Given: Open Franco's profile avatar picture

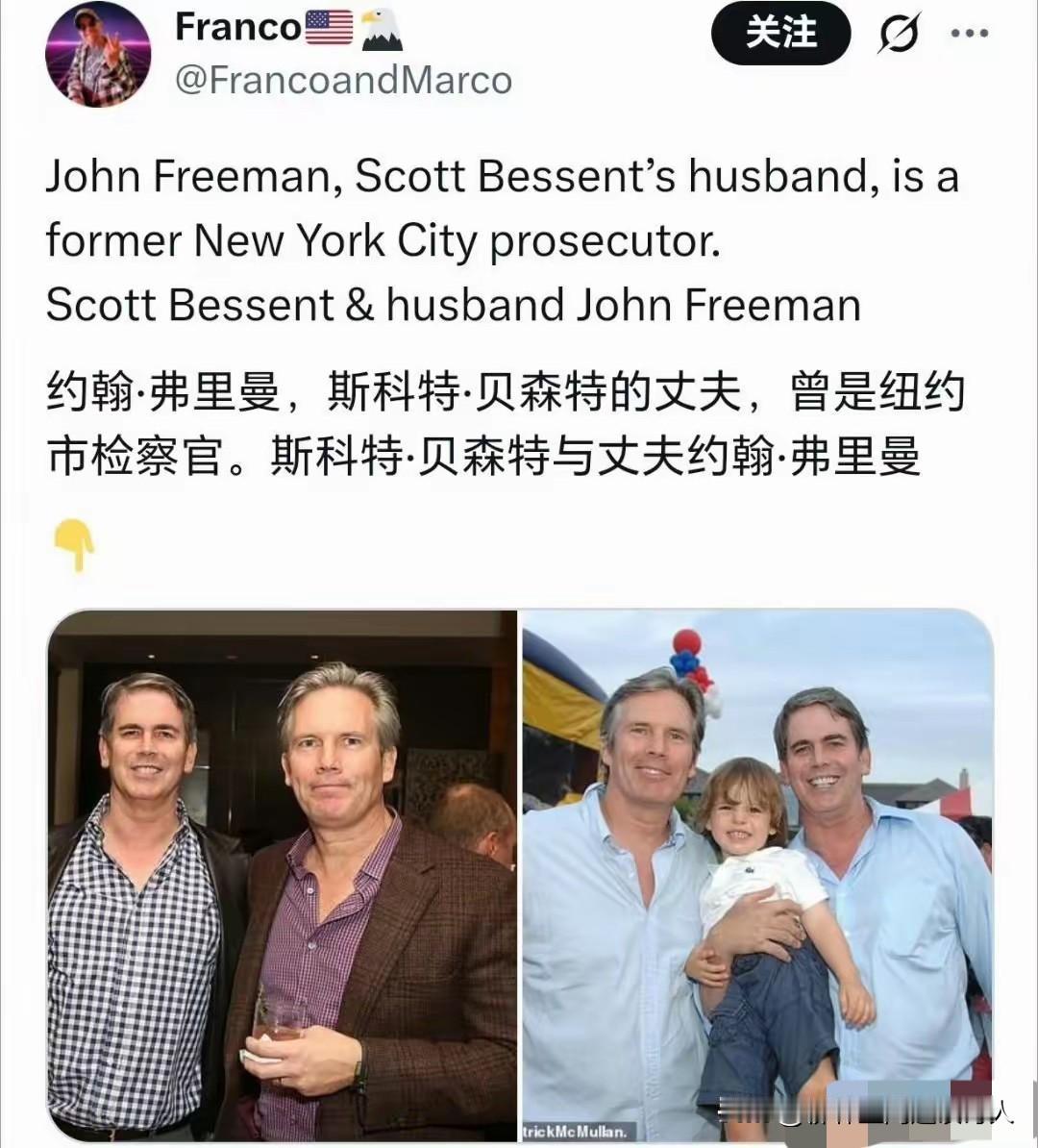Looking at the screenshot, I should tap(98, 55).
